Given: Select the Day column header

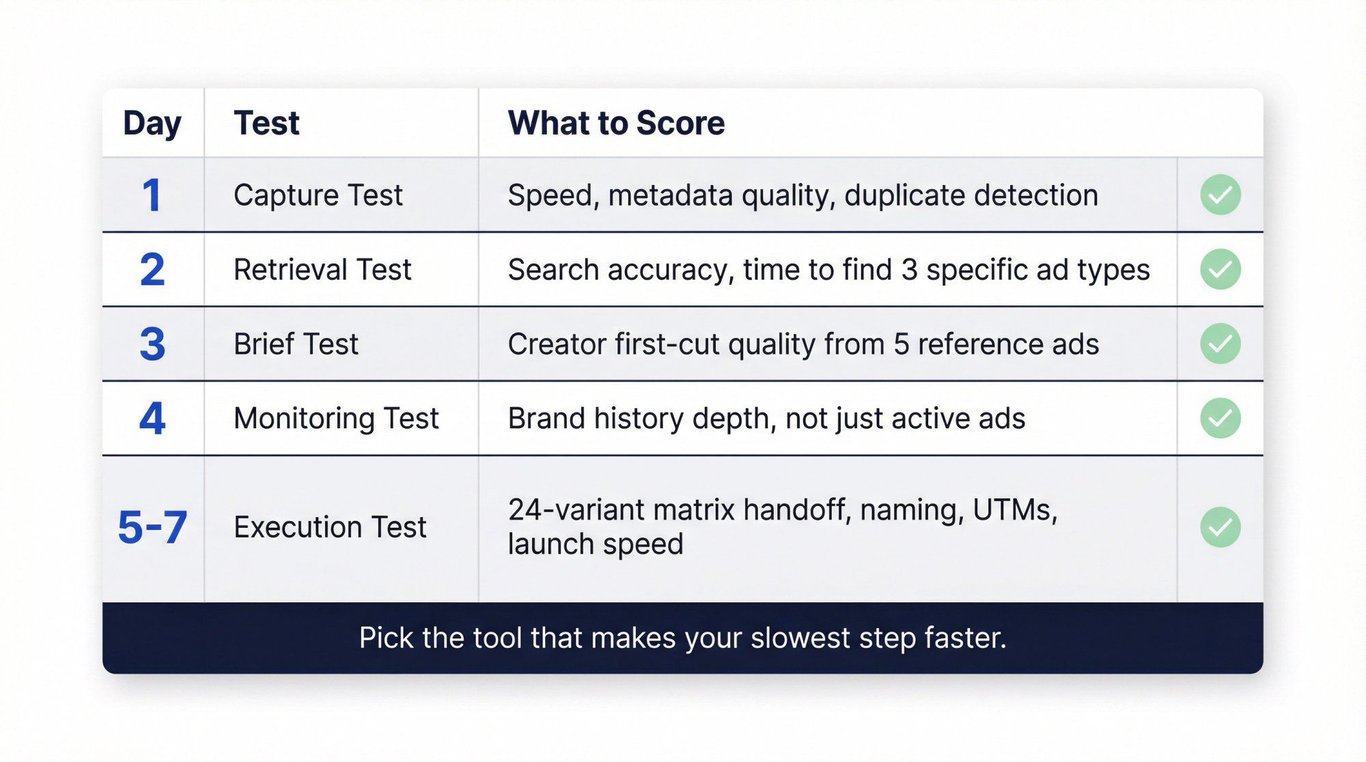Looking at the screenshot, I should pyautogui.click(x=152, y=123).
